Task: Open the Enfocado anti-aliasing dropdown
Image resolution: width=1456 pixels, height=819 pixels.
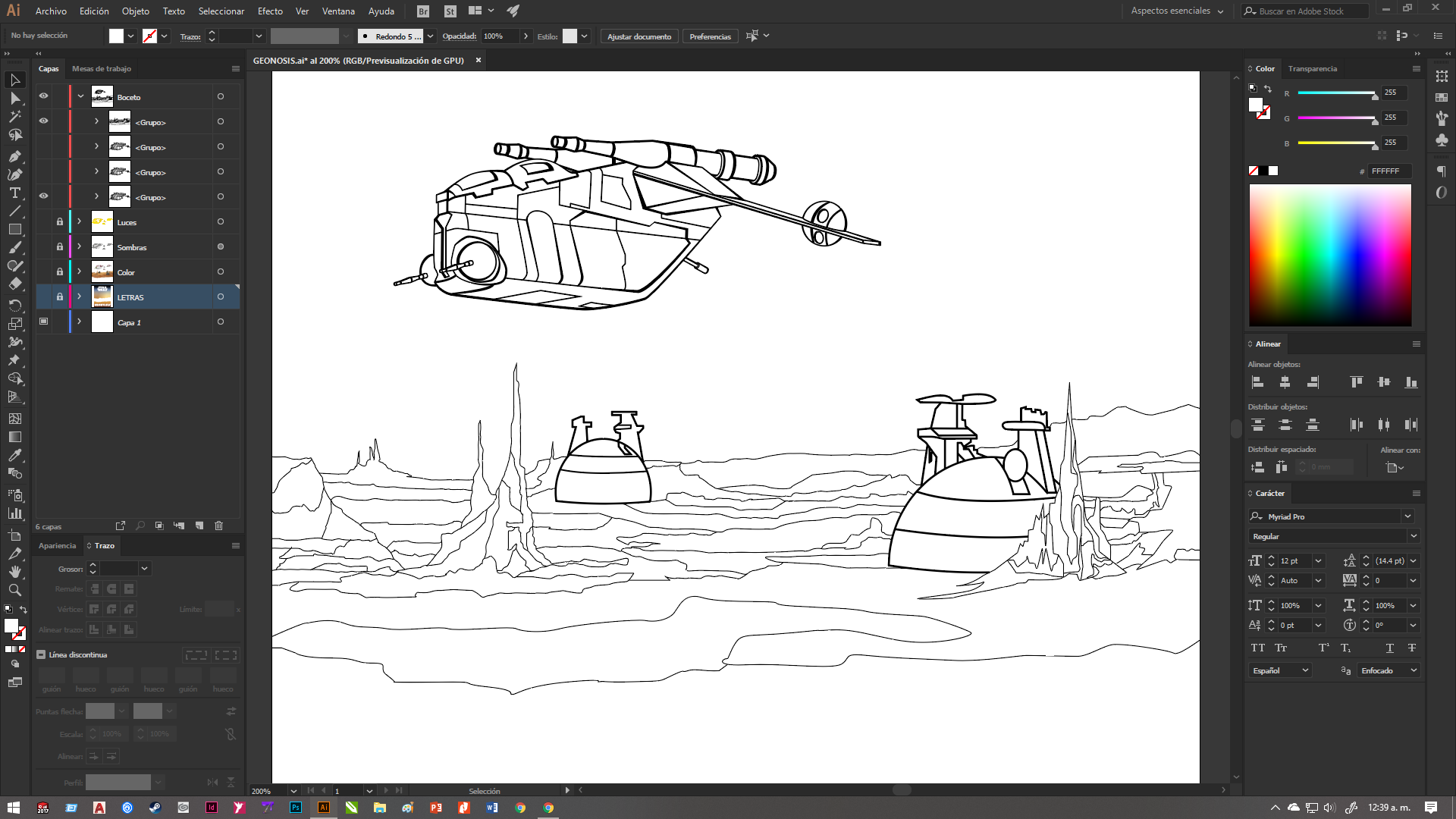Action: (x=1389, y=670)
